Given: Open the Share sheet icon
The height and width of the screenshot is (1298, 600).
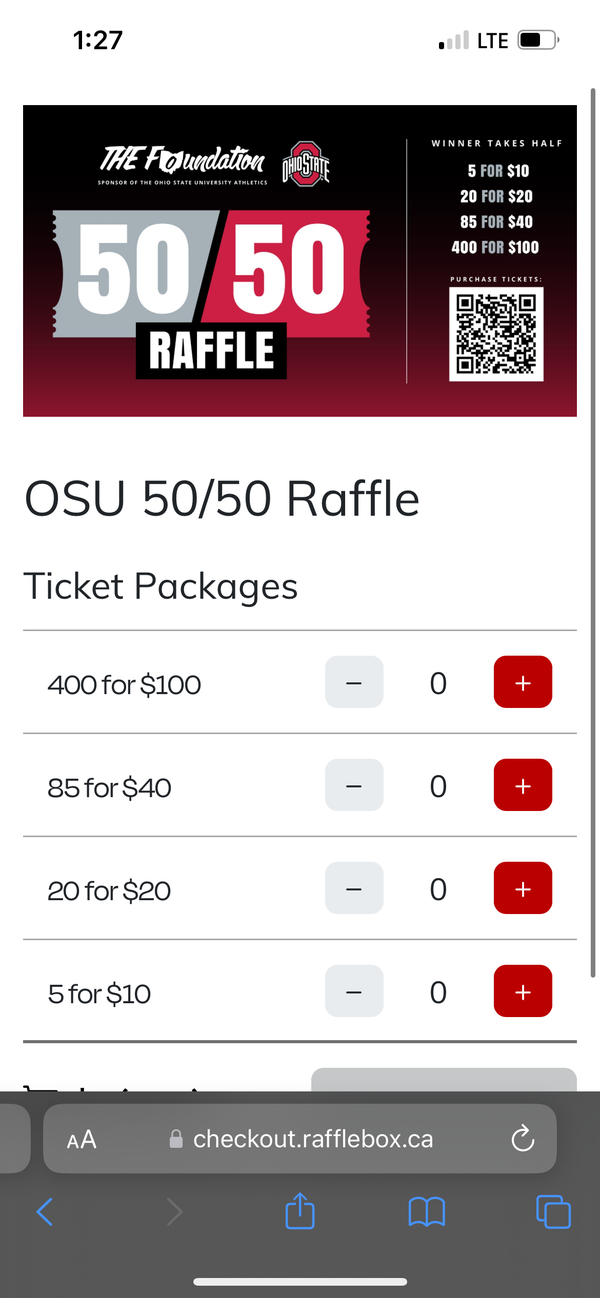Looking at the screenshot, I should 300,1211.
